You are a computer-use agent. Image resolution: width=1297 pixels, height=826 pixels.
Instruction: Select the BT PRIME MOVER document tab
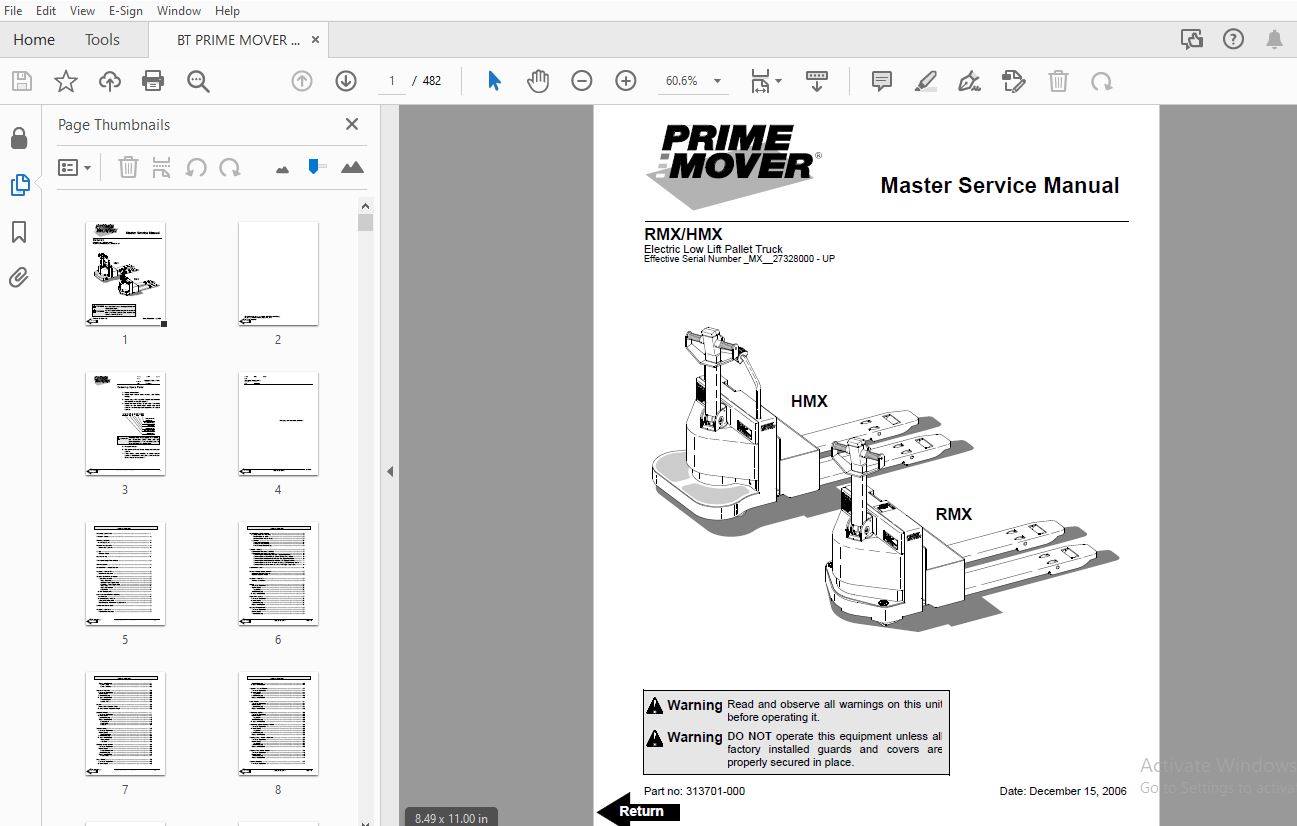click(x=238, y=40)
